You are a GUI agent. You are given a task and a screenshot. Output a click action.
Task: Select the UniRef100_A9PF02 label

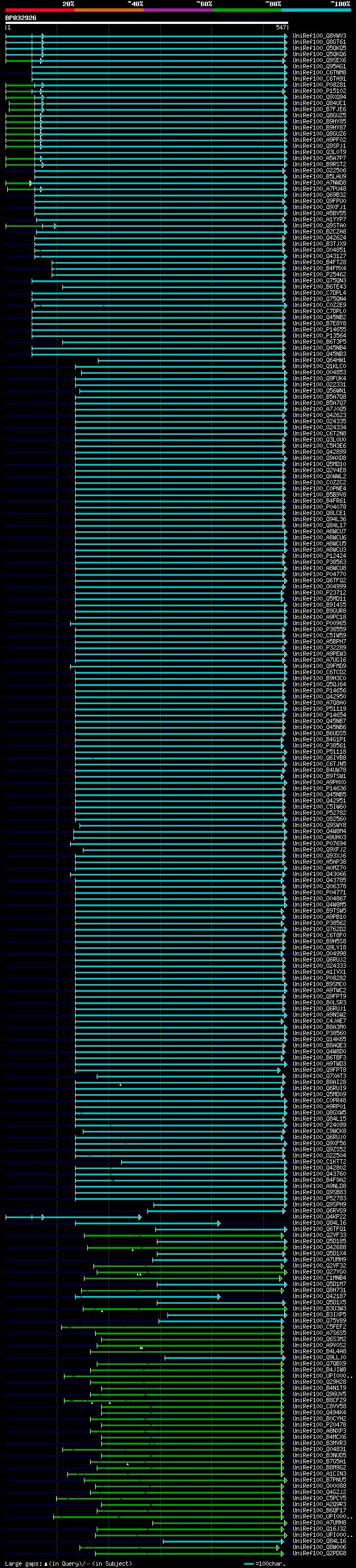pos(319,140)
